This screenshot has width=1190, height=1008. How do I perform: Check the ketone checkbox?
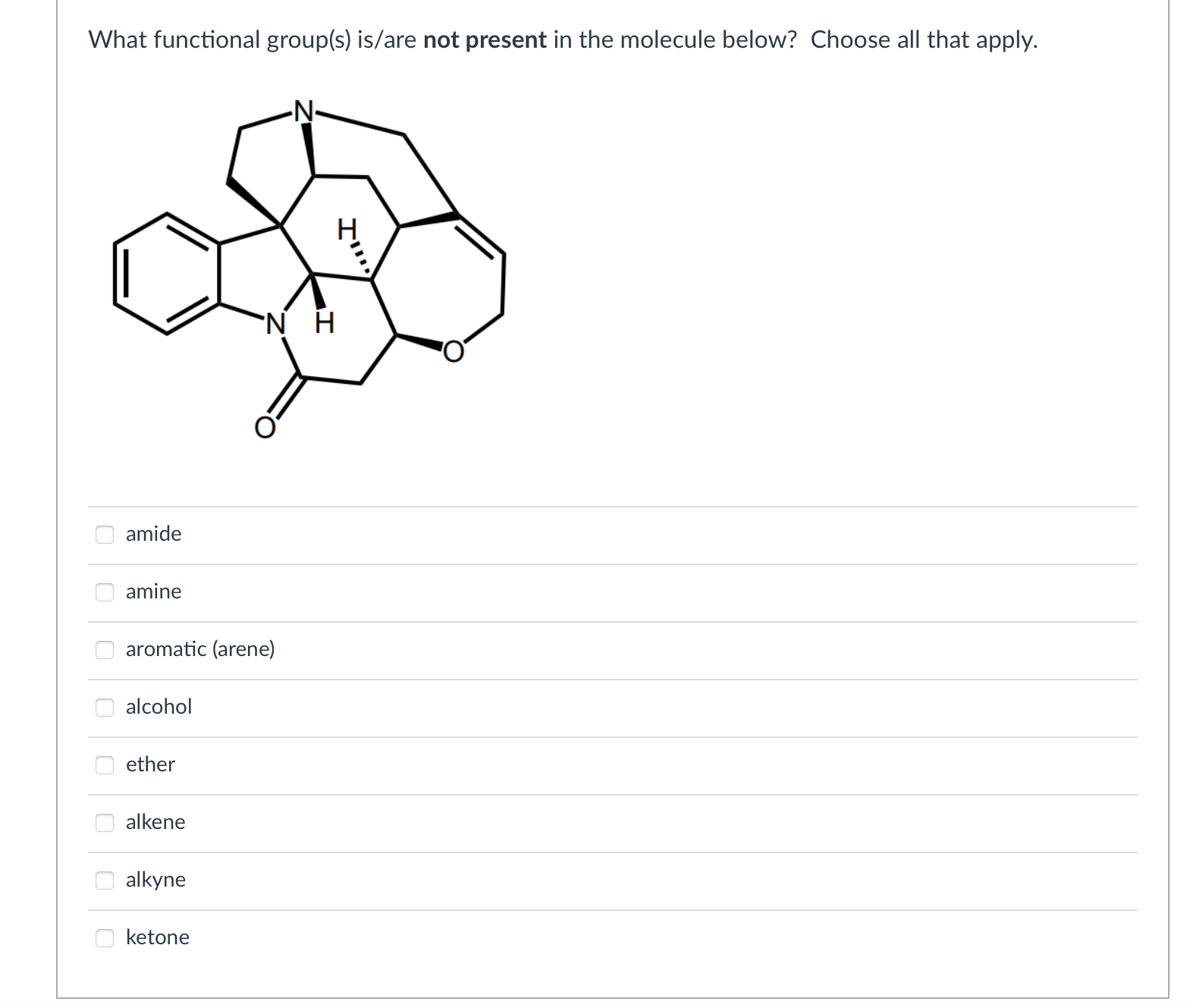click(x=105, y=939)
